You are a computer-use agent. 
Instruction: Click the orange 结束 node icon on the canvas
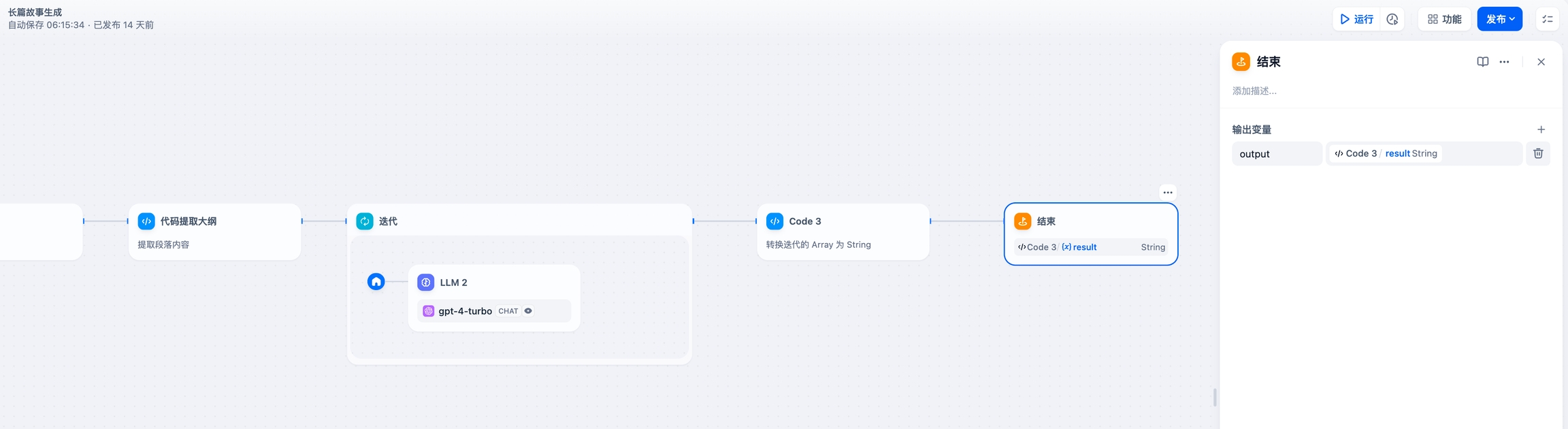pos(1022,221)
